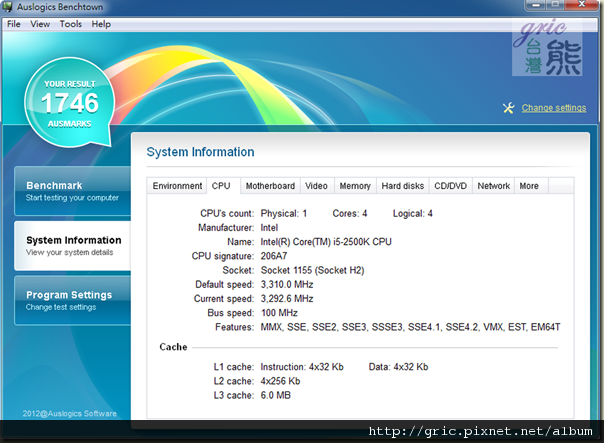Select the Benchmark sidebar panel

pyautogui.click(x=73, y=191)
